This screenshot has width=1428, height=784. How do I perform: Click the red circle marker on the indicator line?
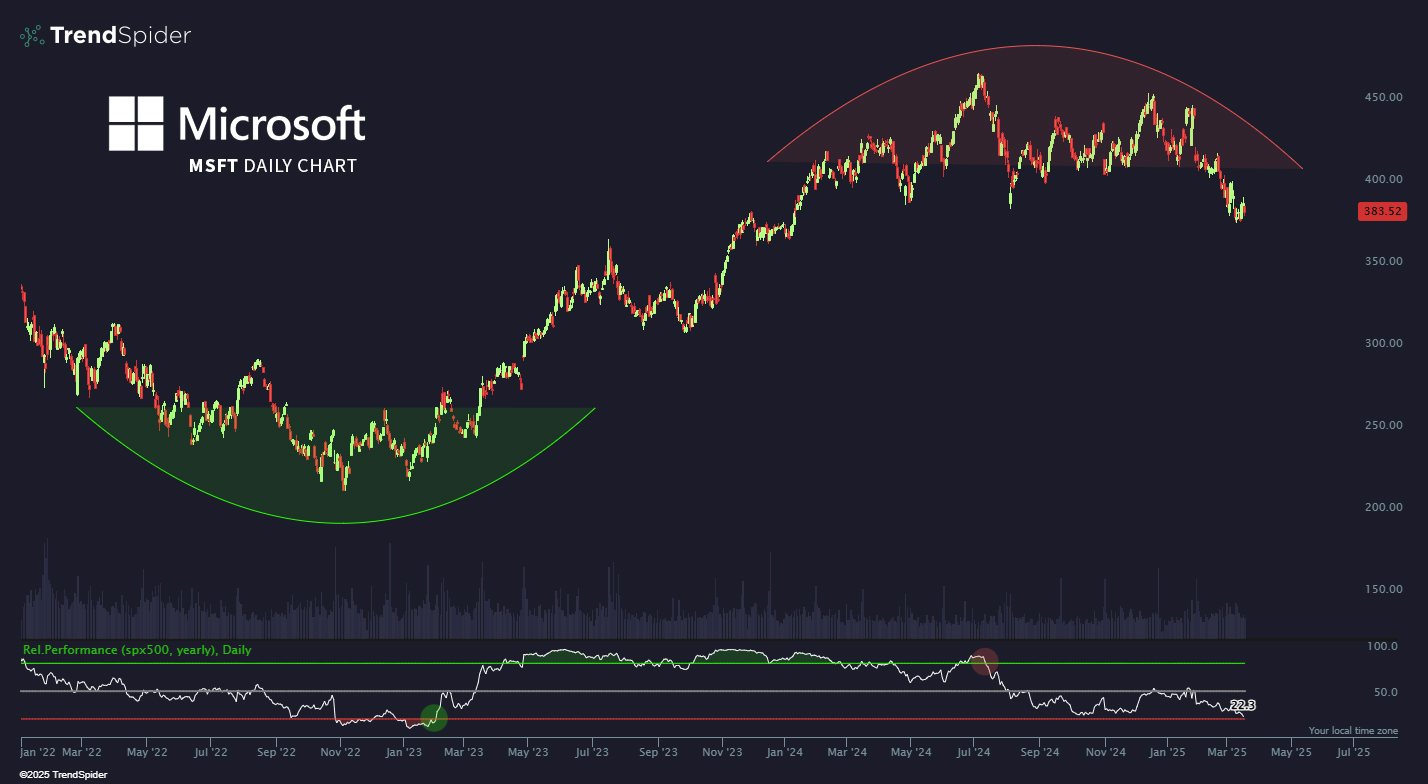(x=985, y=661)
